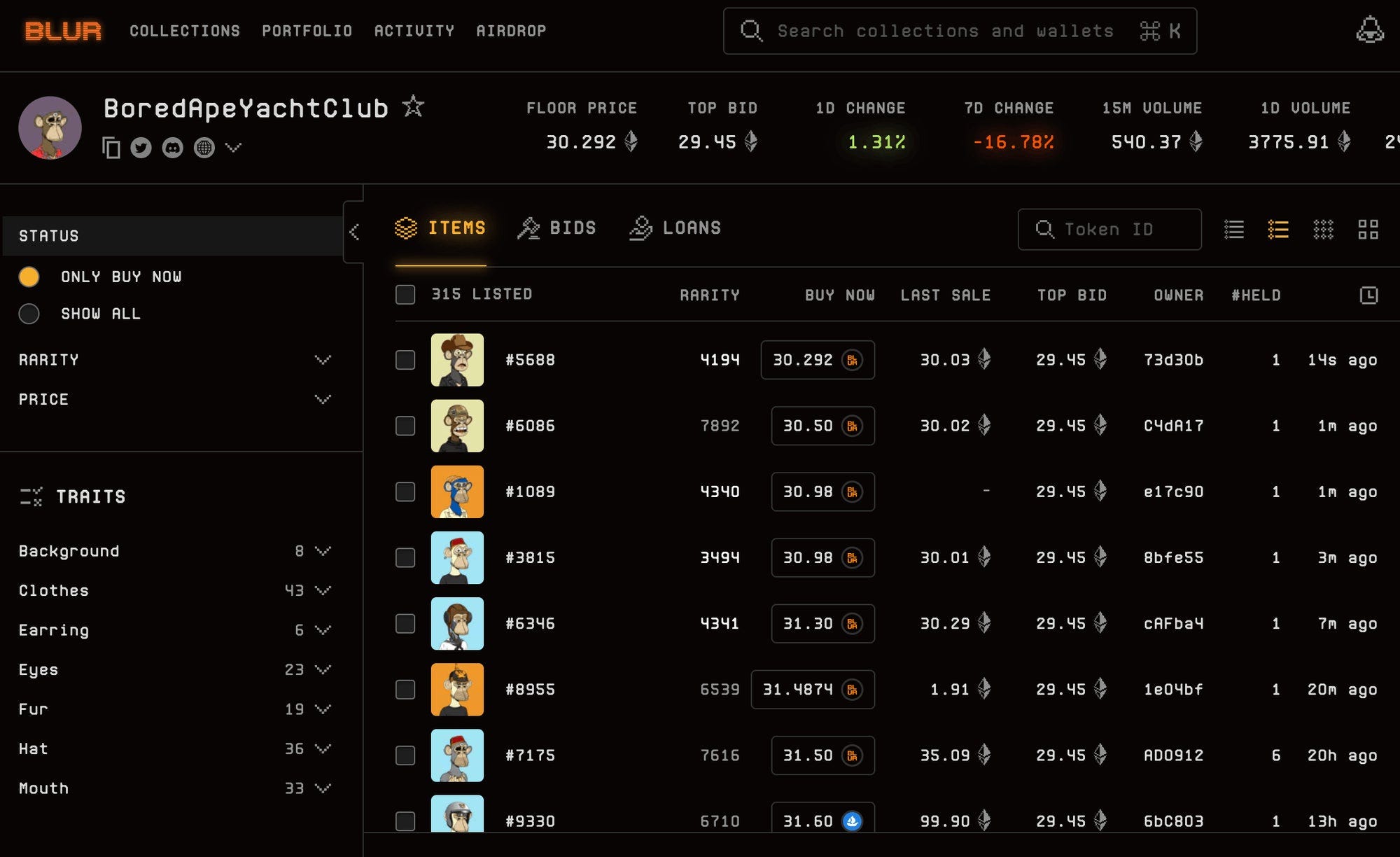This screenshot has height=857, width=1400.
Task: Buy #6346 for 31.30
Action: pyautogui.click(x=823, y=623)
